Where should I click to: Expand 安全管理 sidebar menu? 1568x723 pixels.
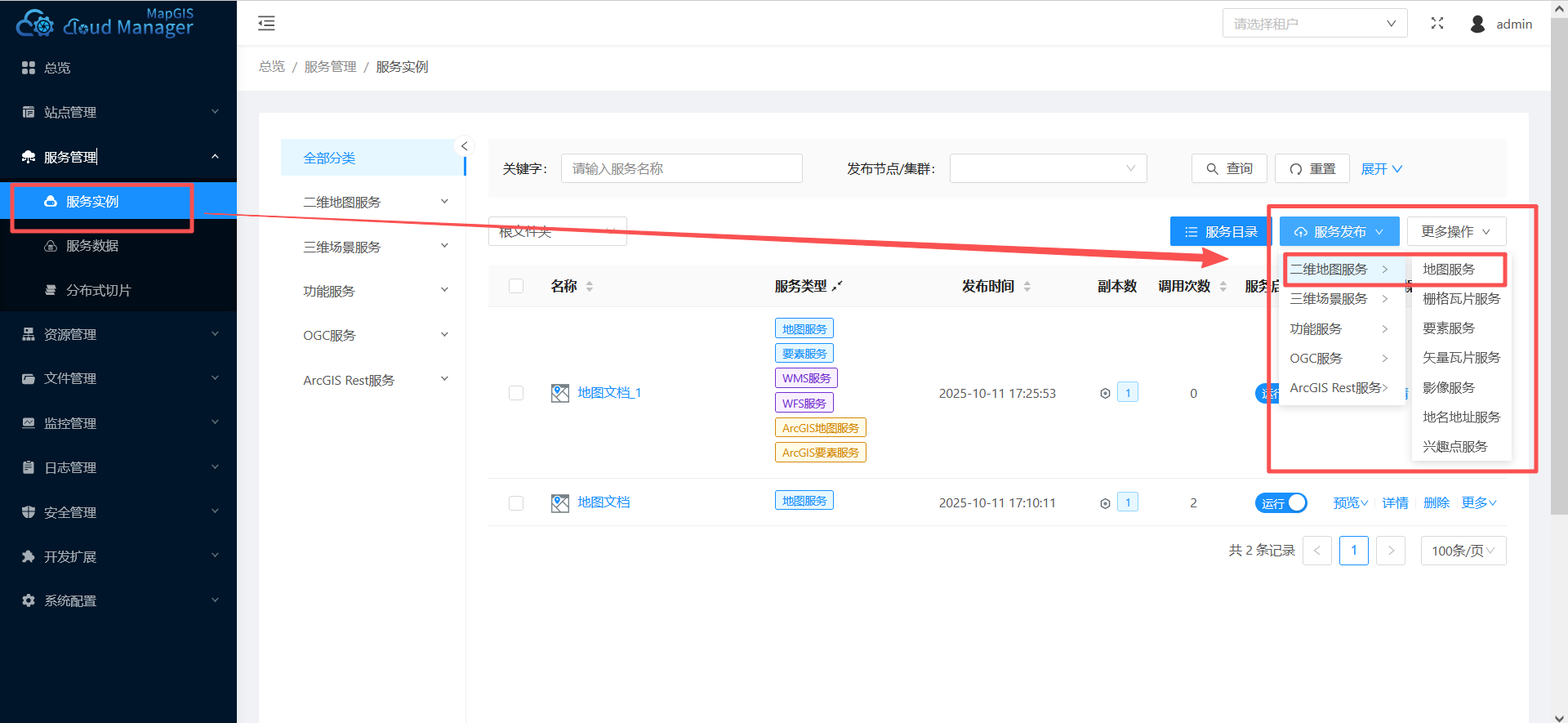click(x=118, y=512)
